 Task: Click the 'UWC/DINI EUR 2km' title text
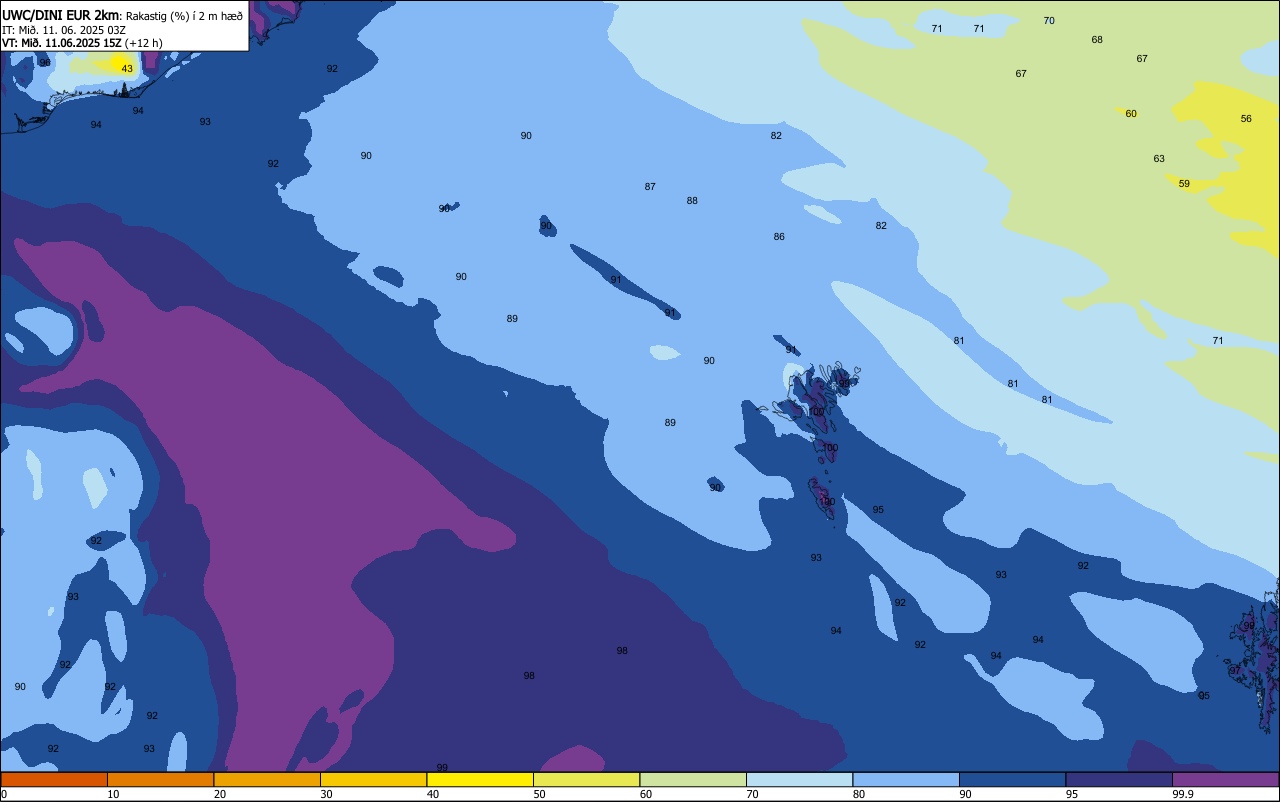point(61,15)
